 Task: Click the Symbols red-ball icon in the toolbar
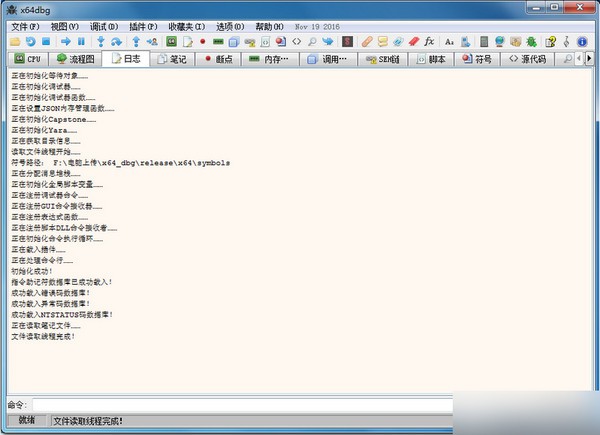(281, 41)
